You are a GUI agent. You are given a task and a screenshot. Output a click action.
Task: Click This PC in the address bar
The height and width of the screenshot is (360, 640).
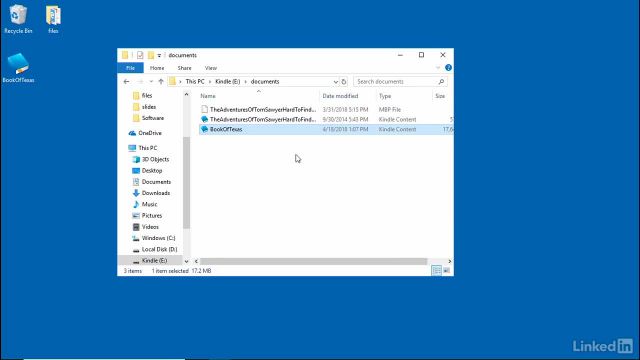coord(195,82)
